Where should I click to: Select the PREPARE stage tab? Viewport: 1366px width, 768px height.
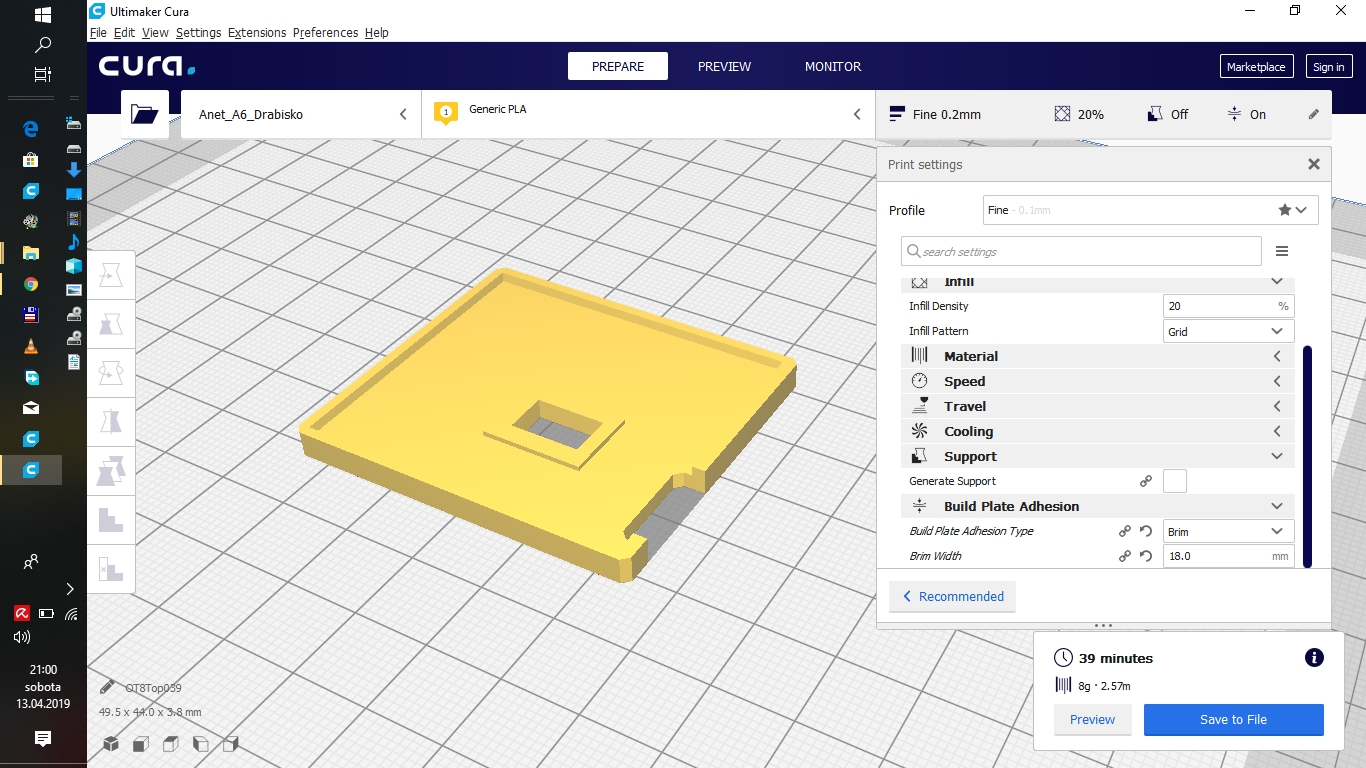618,66
